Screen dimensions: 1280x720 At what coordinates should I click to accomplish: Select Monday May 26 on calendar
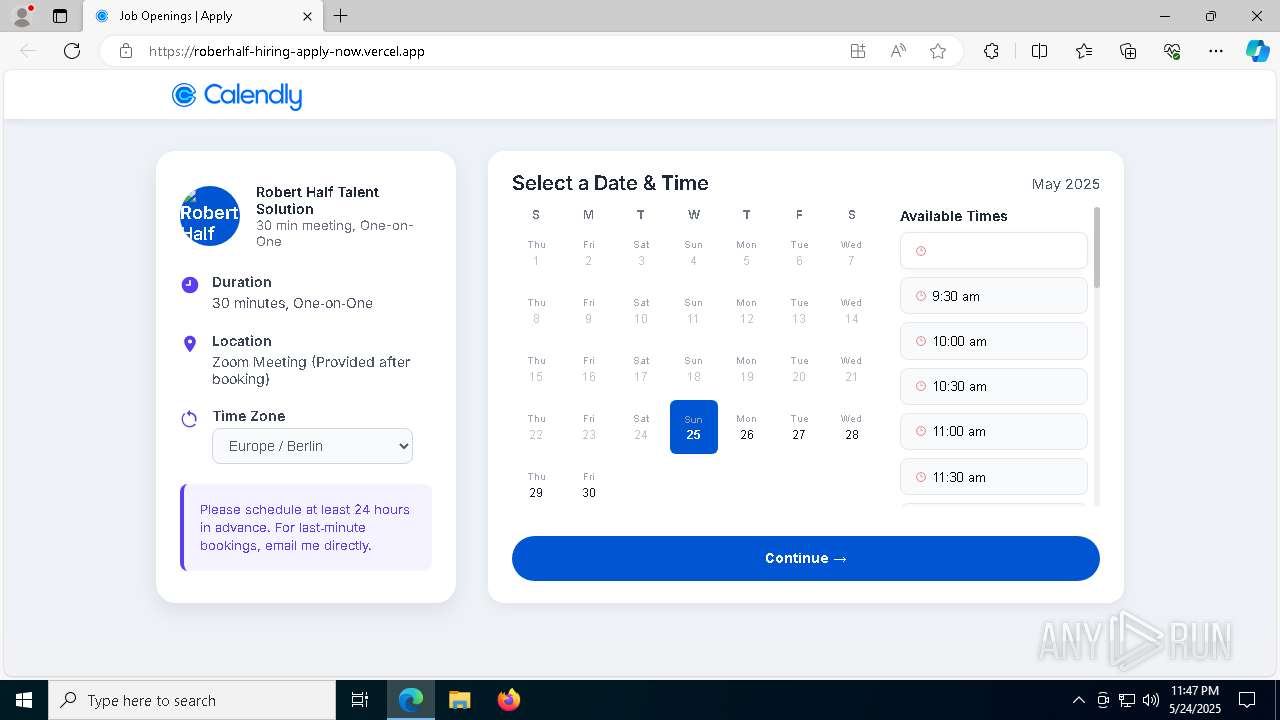coord(746,427)
